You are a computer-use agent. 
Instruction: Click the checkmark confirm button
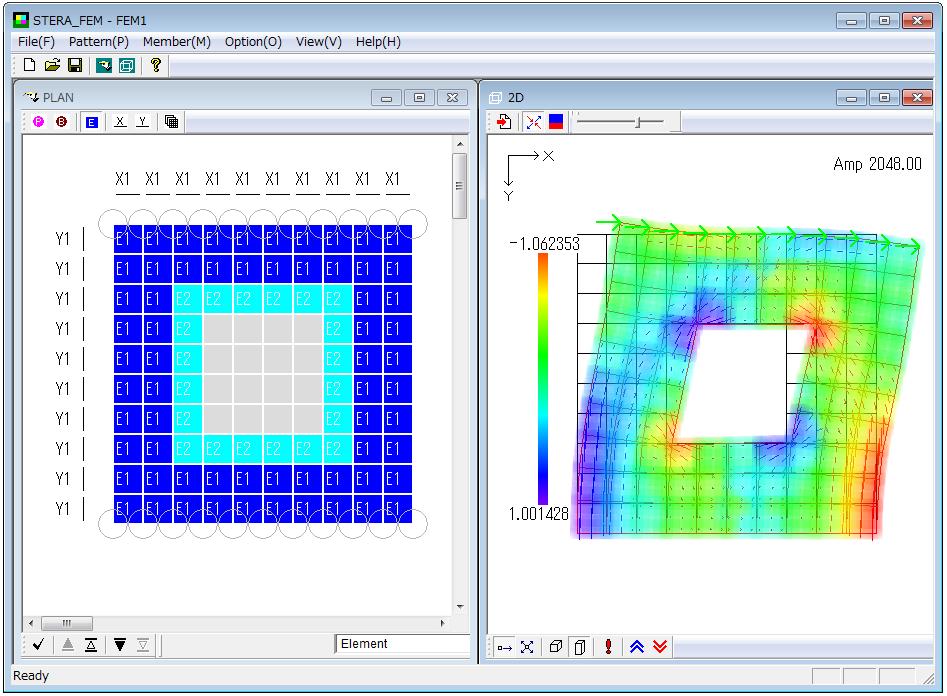pos(38,645)
